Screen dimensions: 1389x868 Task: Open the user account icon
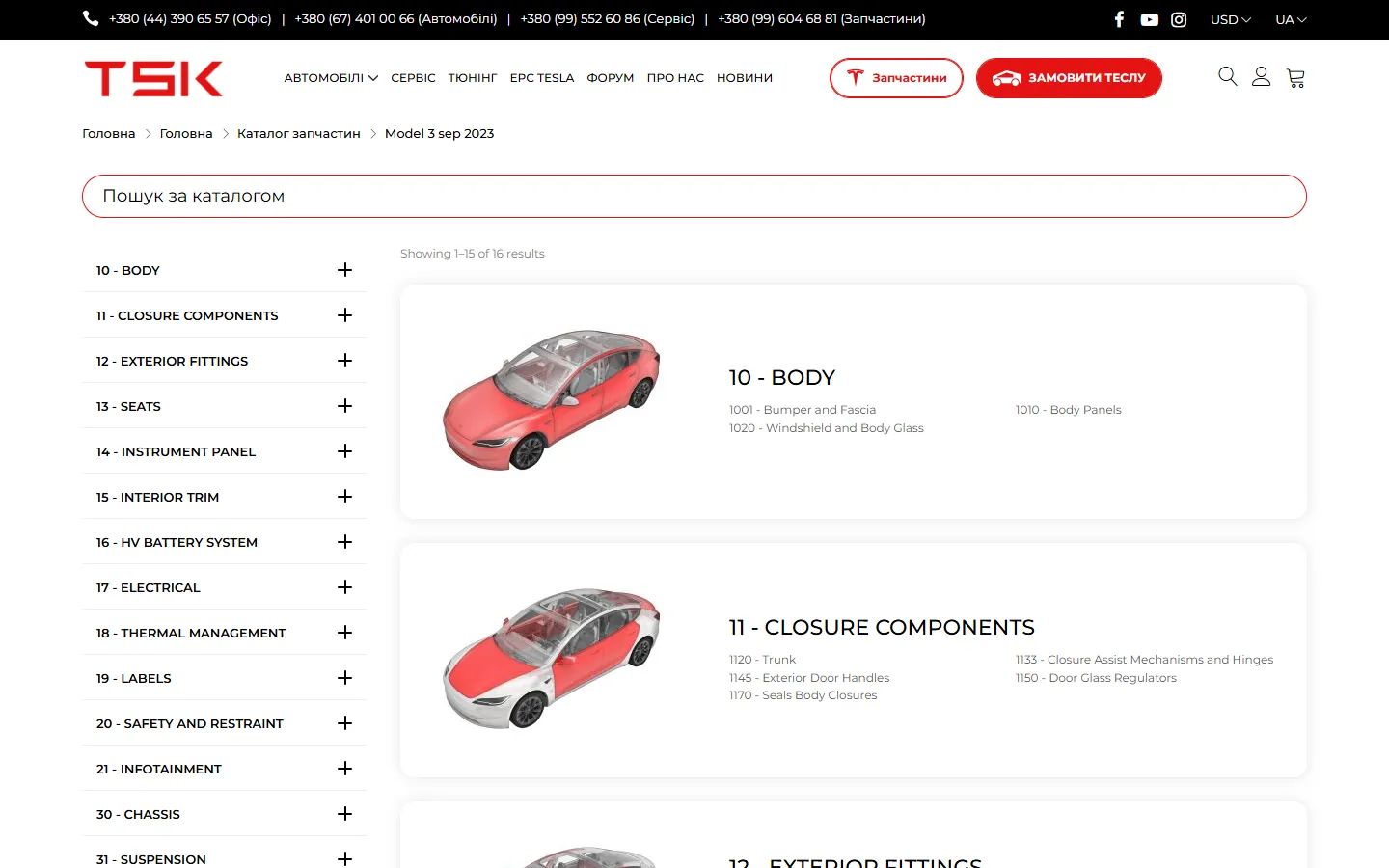(x=1261, y=76)
